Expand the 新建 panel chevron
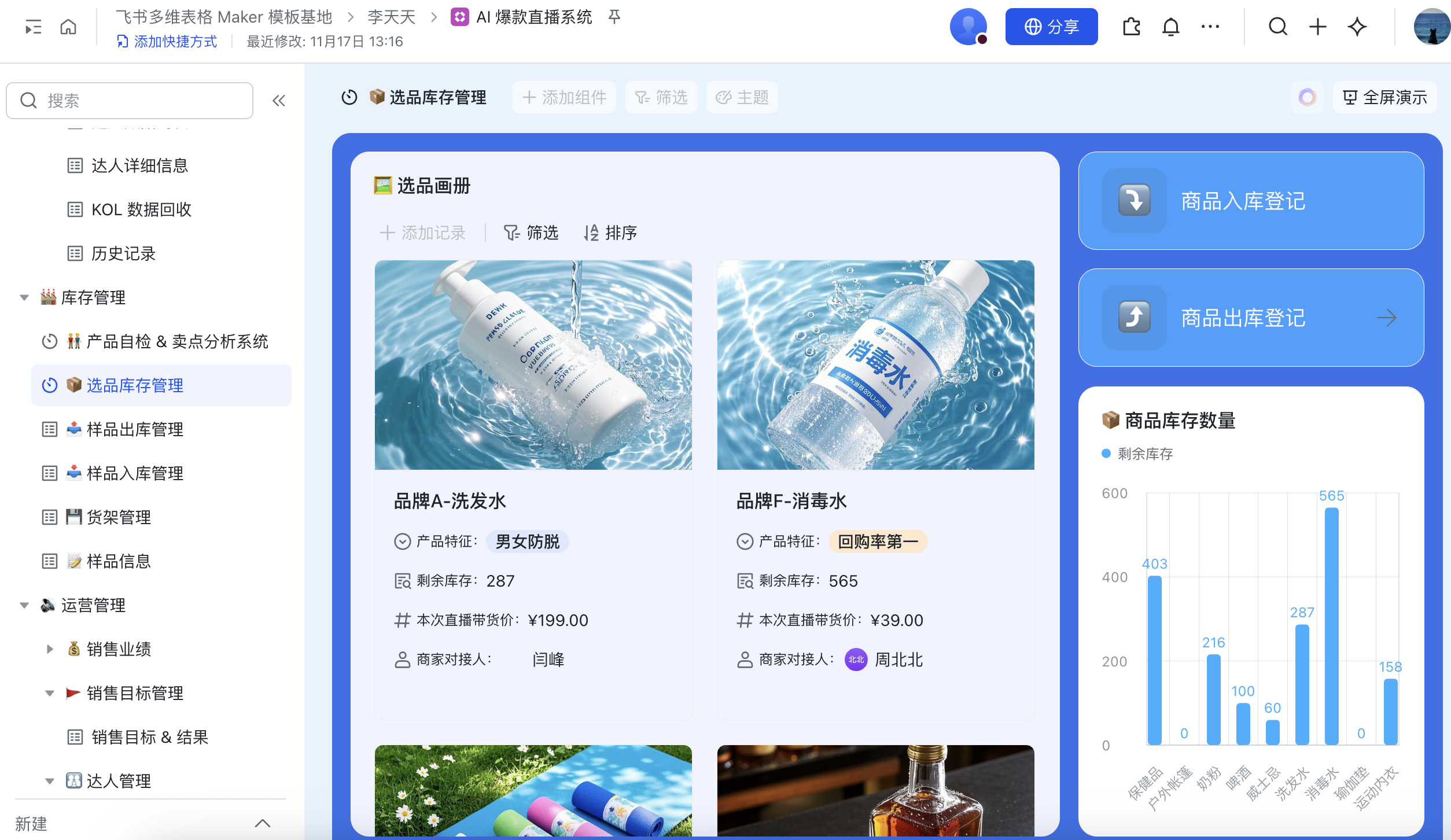Screen dimensions: 1451x840 tap(263, 823)
